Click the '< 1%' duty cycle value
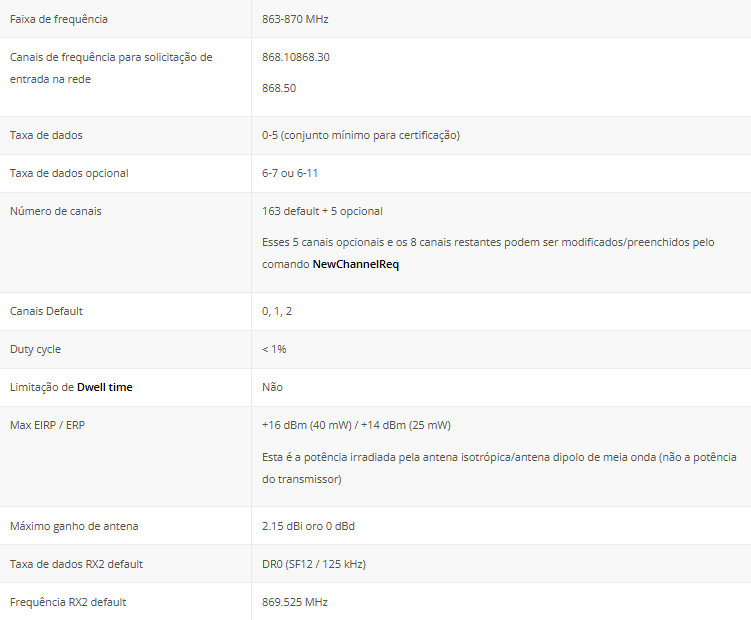 coord(274,349)
